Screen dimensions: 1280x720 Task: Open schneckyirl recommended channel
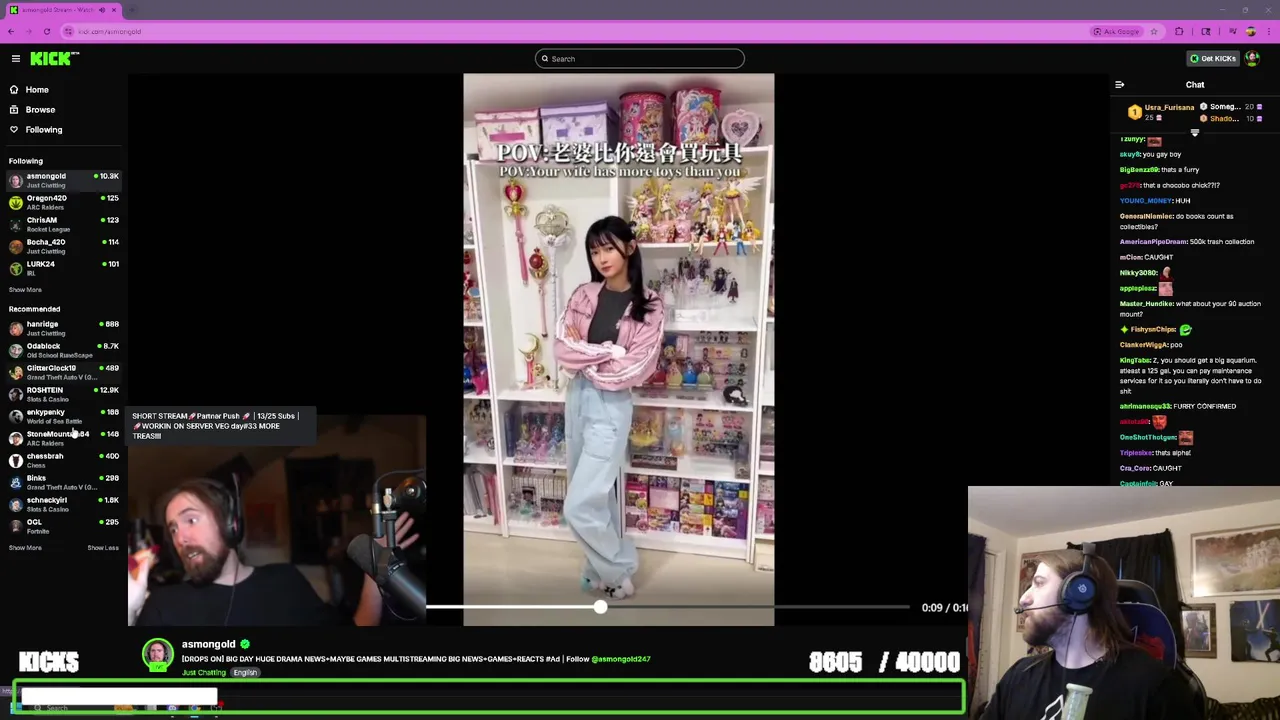click(x=63, y=504)
